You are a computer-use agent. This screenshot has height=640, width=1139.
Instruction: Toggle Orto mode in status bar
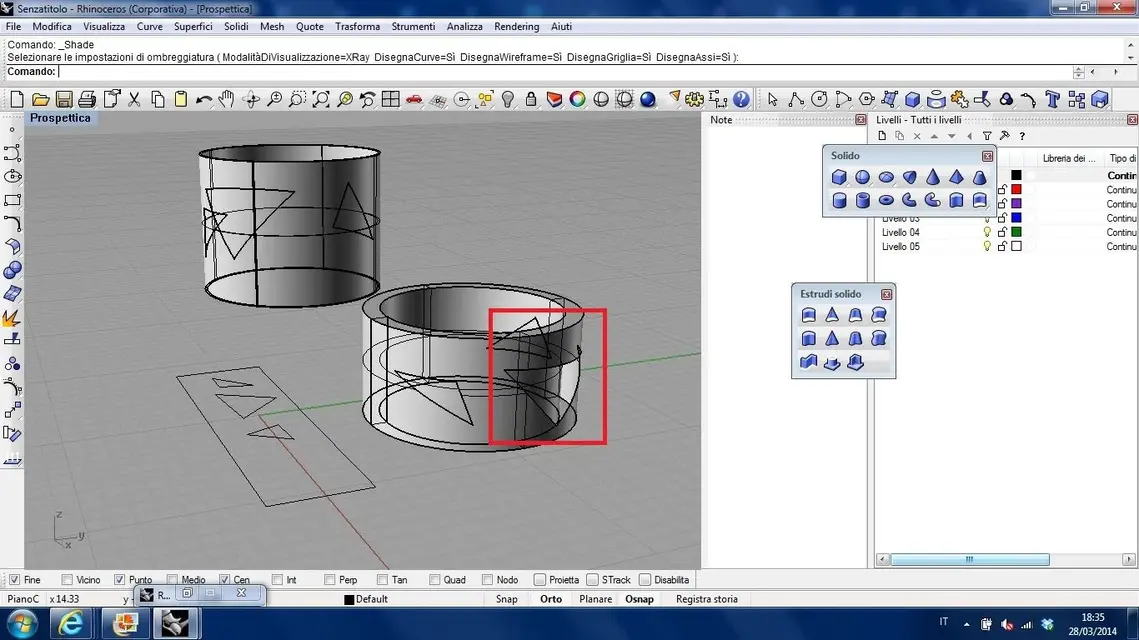point(551,599)
